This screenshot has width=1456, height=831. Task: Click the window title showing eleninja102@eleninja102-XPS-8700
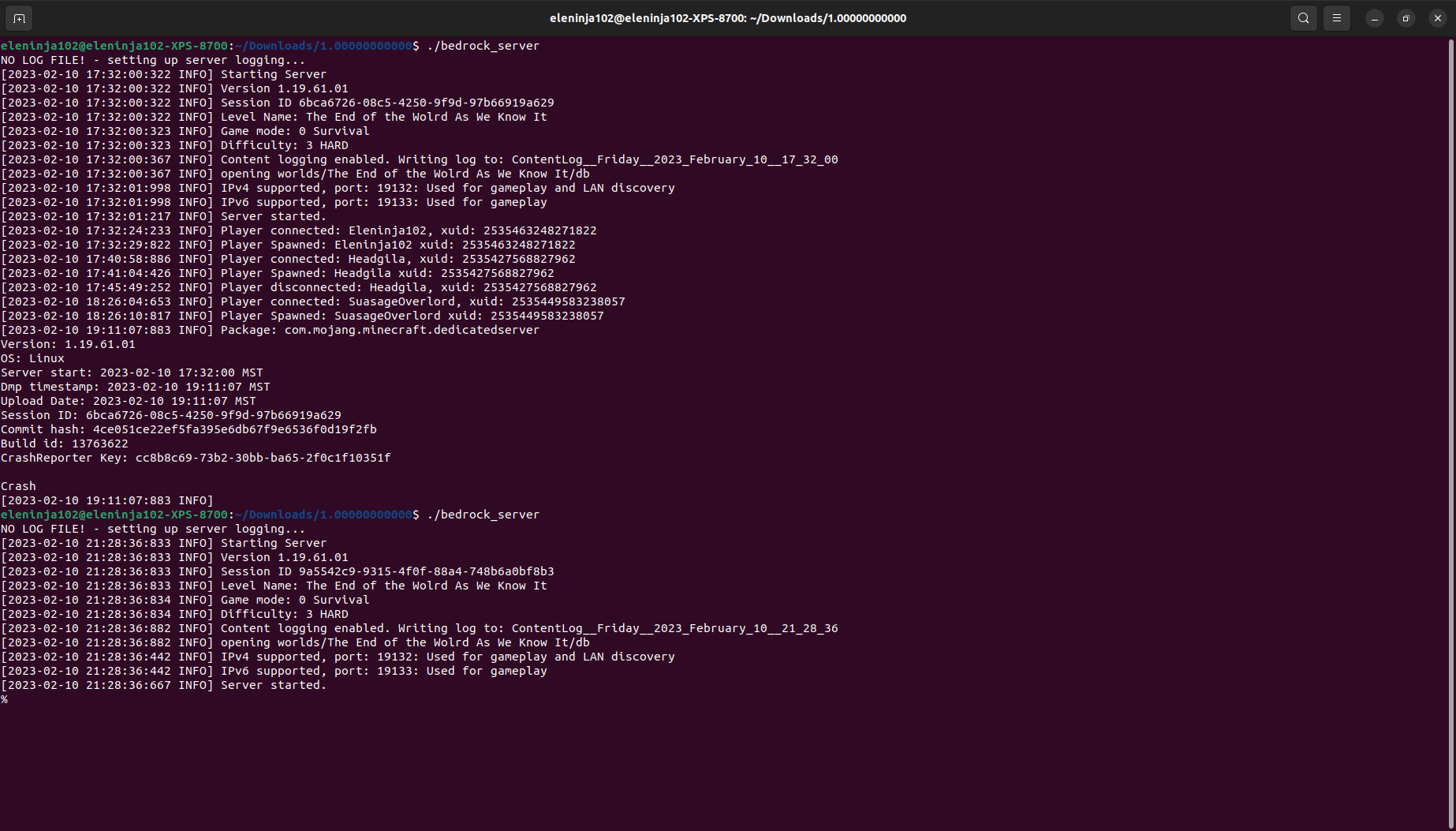click(x=727, y=18)
